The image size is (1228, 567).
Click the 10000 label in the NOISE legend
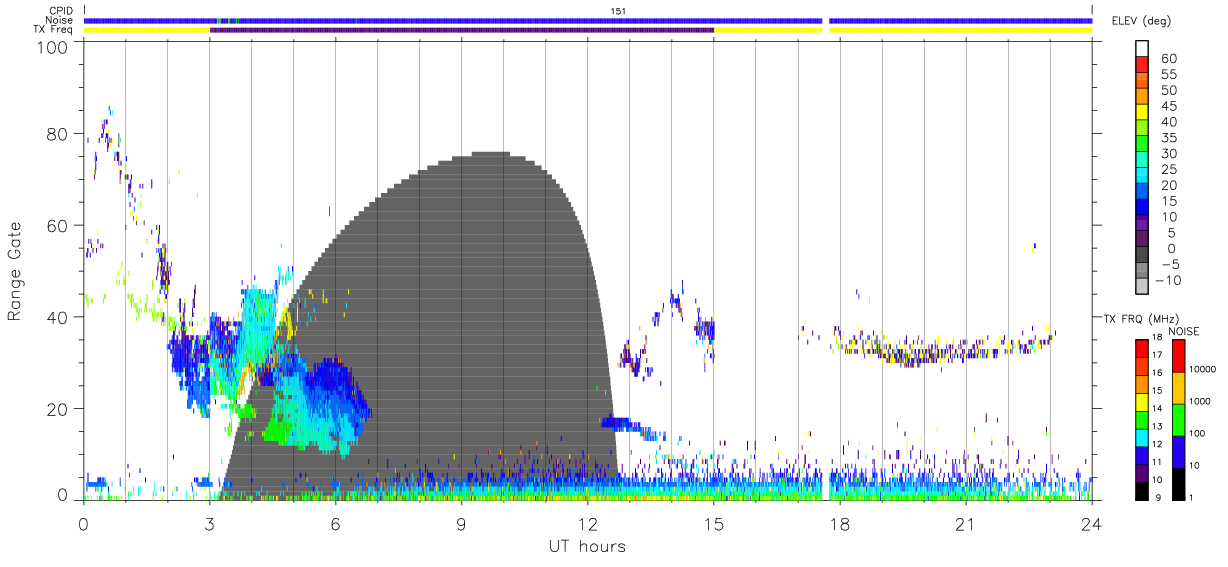[x=1202, y=370]
